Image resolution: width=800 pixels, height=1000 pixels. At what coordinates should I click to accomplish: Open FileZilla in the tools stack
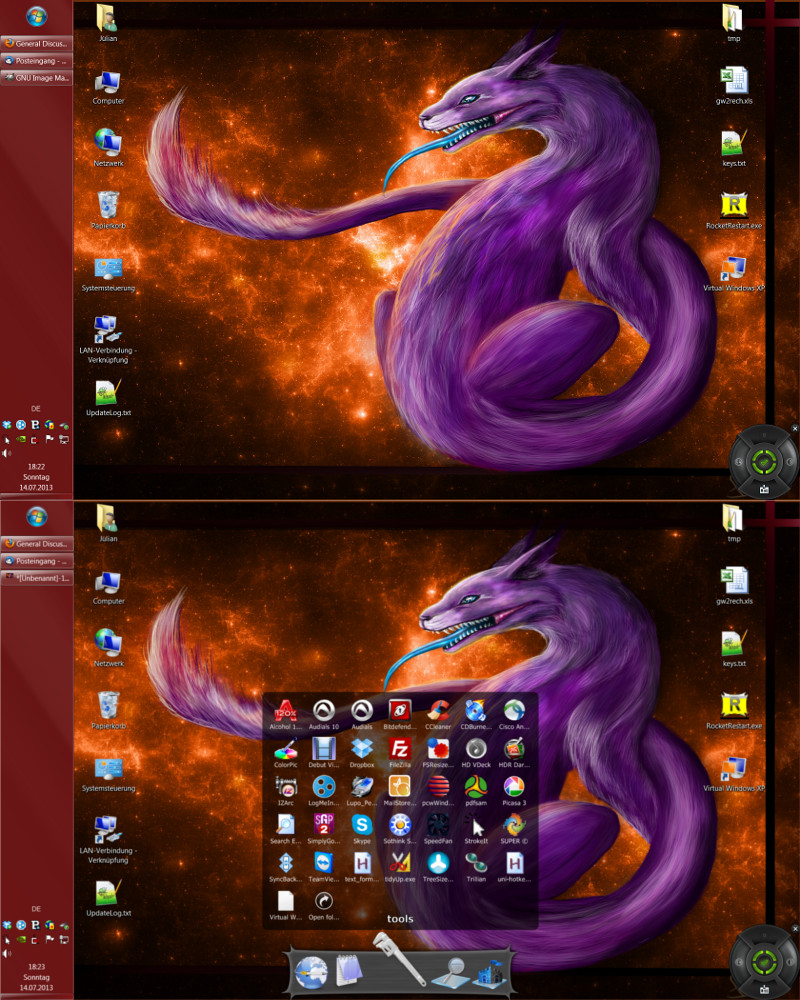(x=400, y=750)
